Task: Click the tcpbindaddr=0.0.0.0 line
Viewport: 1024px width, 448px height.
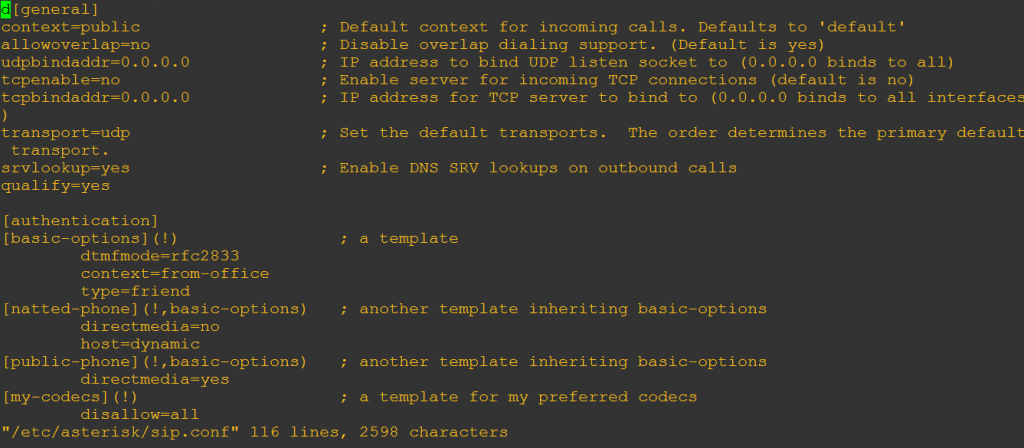Action: (x=95, y=98)
